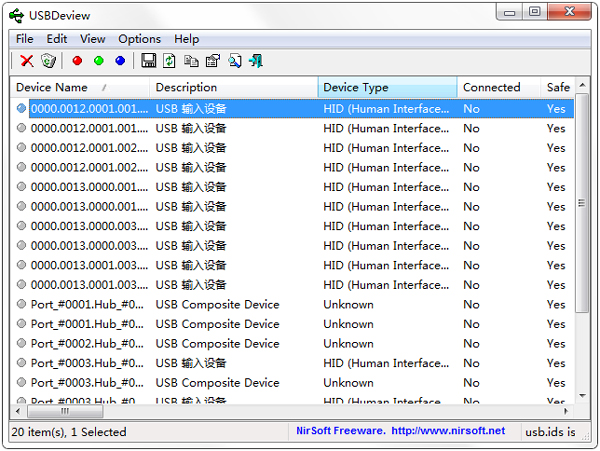Open the properties toolbar icon

[x=213, y=61]
